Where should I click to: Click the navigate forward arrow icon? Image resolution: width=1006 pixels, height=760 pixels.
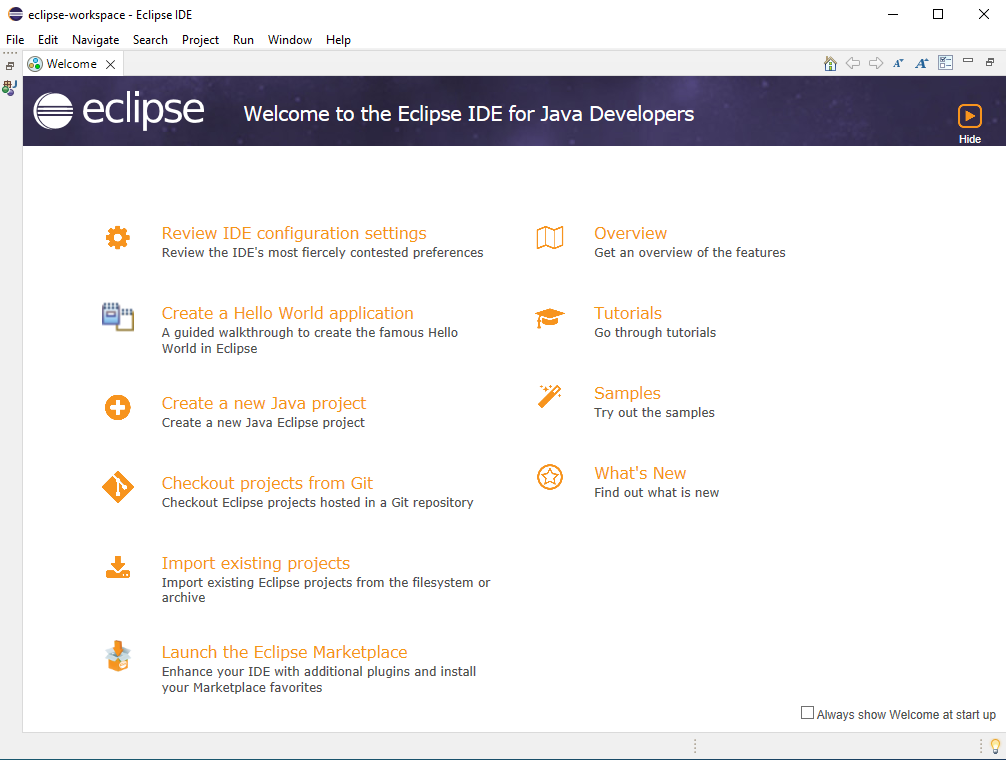click(876, 63)
